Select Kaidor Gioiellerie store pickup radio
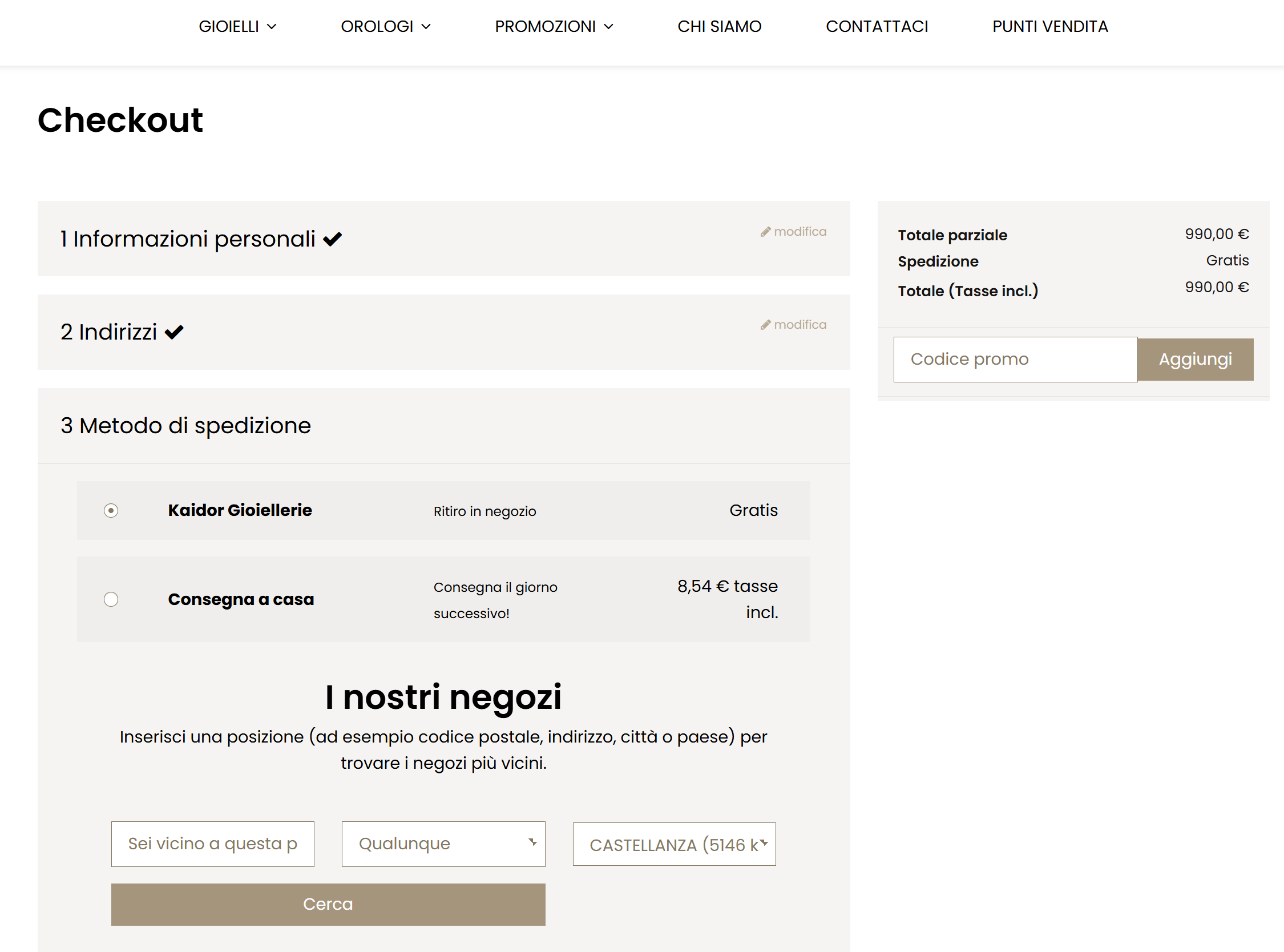This screenshot has height=952, width=1284. click(x=111, y=511)
